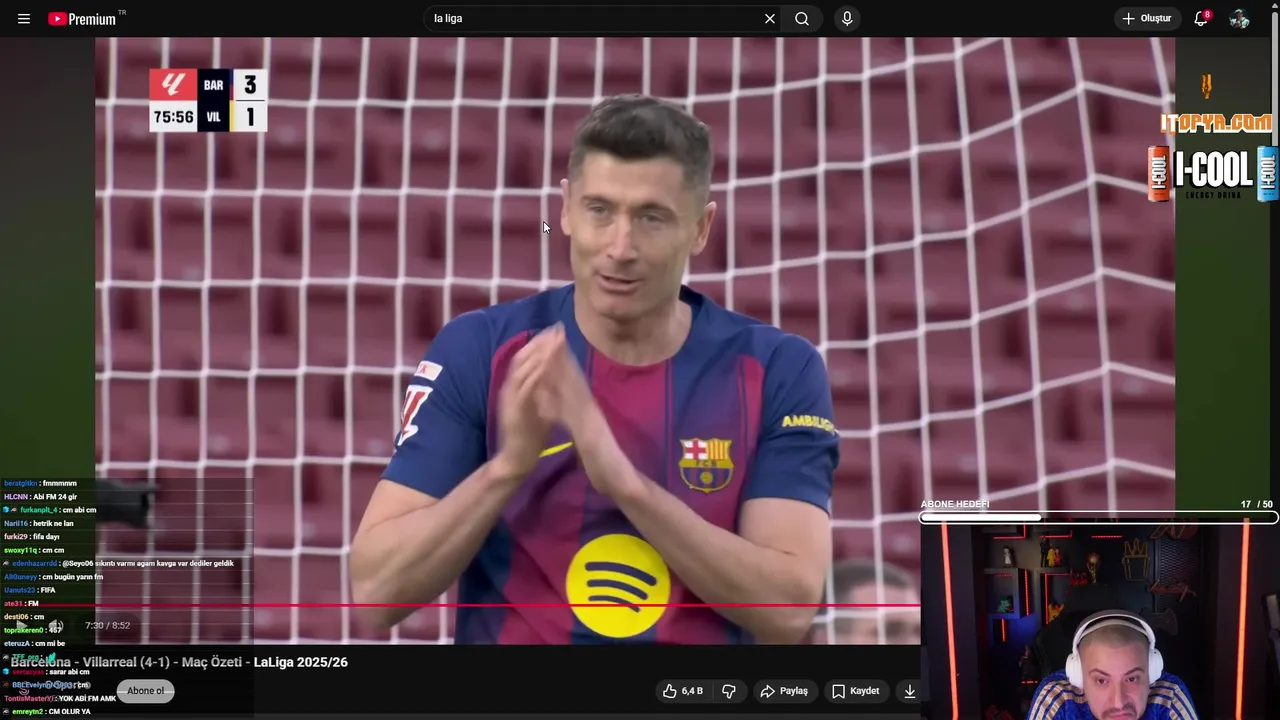Download the video with the arrow icon
The image size is (1280, 720).
pos(910,691)
